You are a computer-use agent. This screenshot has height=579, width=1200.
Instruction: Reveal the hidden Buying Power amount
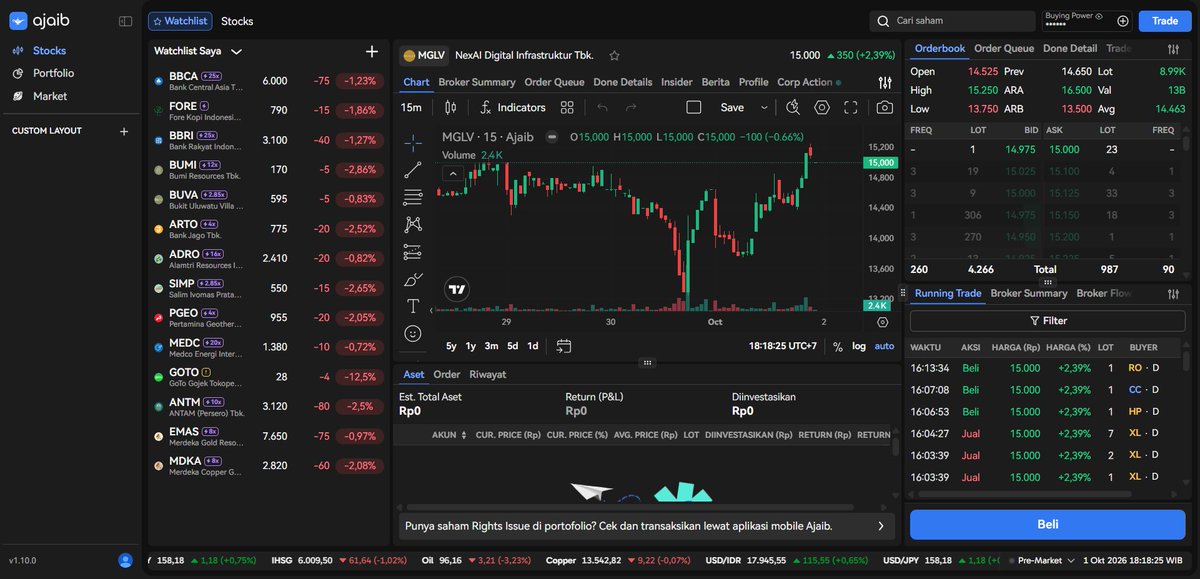pyautogui.click(x=1099, y=16)
